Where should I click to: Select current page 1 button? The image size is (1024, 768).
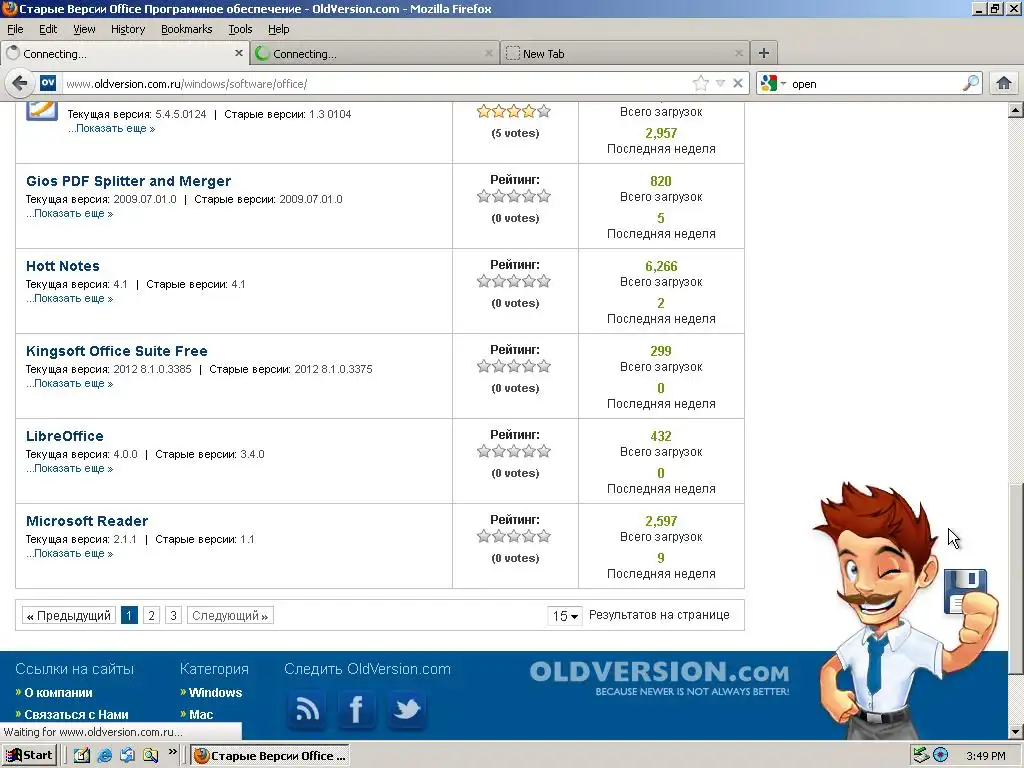[129, 615]
